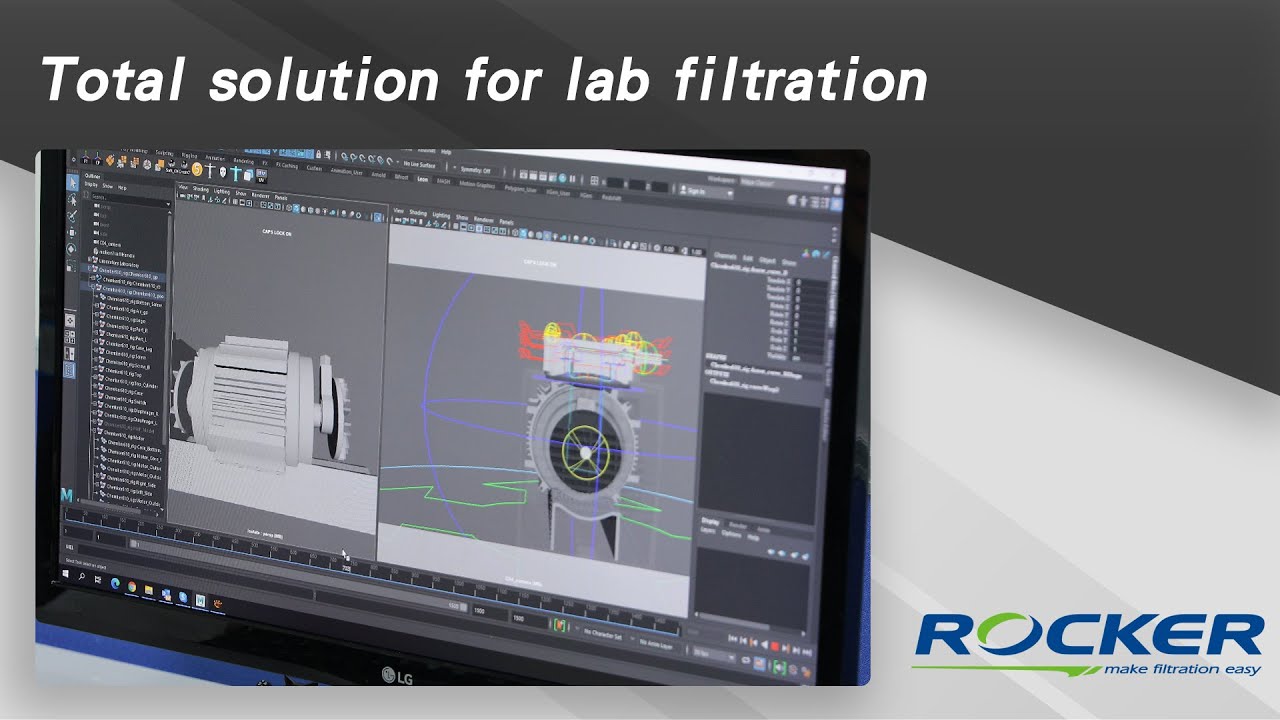Select the Chemker610_rig:Case row in Outliner

(124, 392)
